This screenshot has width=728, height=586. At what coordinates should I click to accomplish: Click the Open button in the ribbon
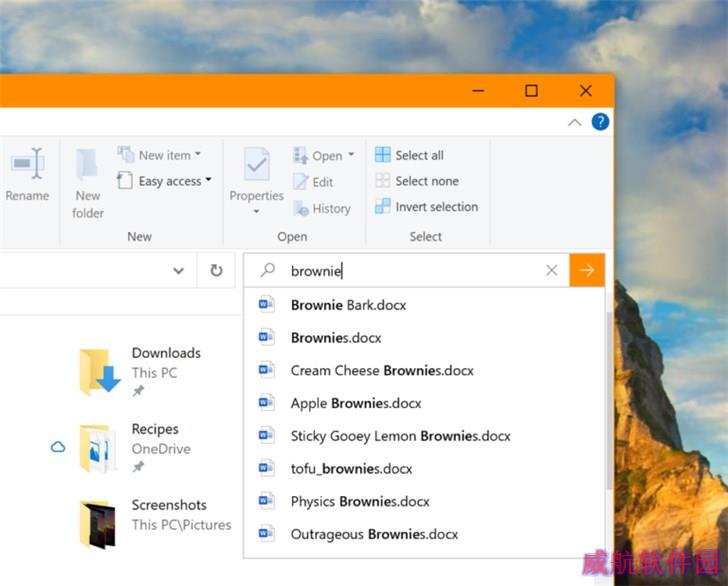pyautogui.click(x=318, y=156)
